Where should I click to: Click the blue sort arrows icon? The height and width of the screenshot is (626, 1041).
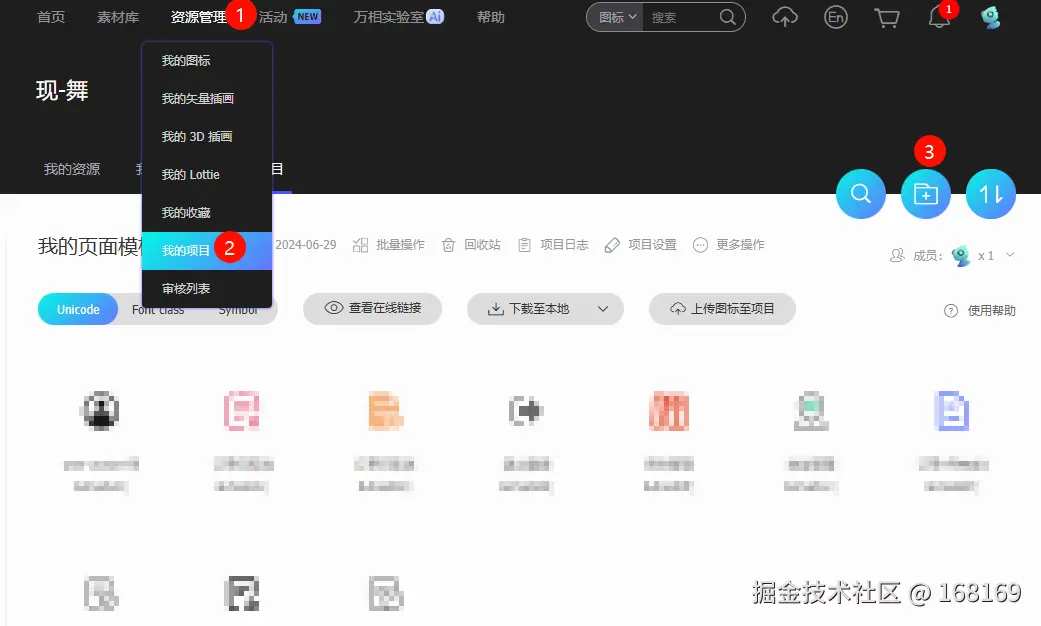[990, 194]
